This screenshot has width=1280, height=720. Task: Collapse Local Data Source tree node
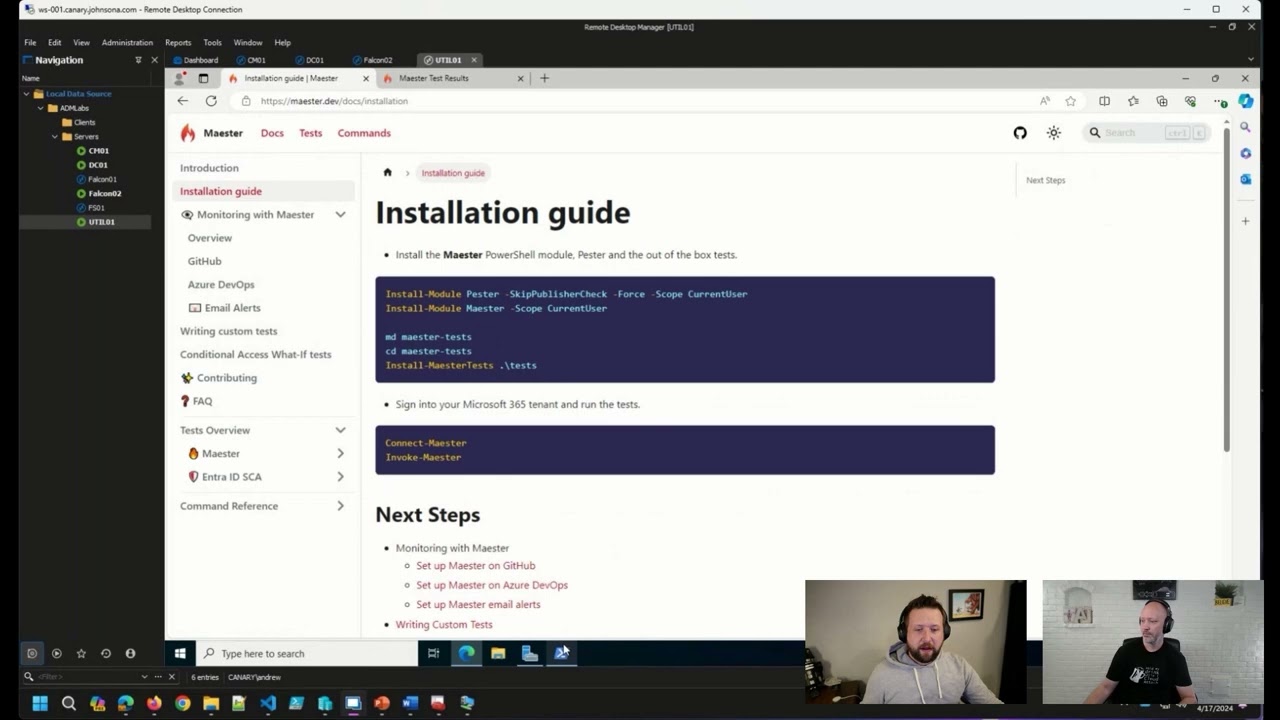point(27,94)
